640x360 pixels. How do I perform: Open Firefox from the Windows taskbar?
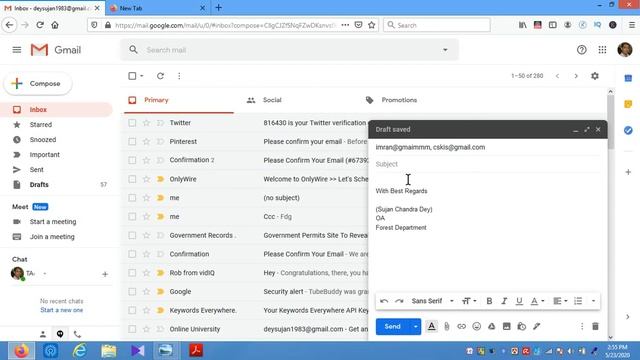[x=20, y=351]
